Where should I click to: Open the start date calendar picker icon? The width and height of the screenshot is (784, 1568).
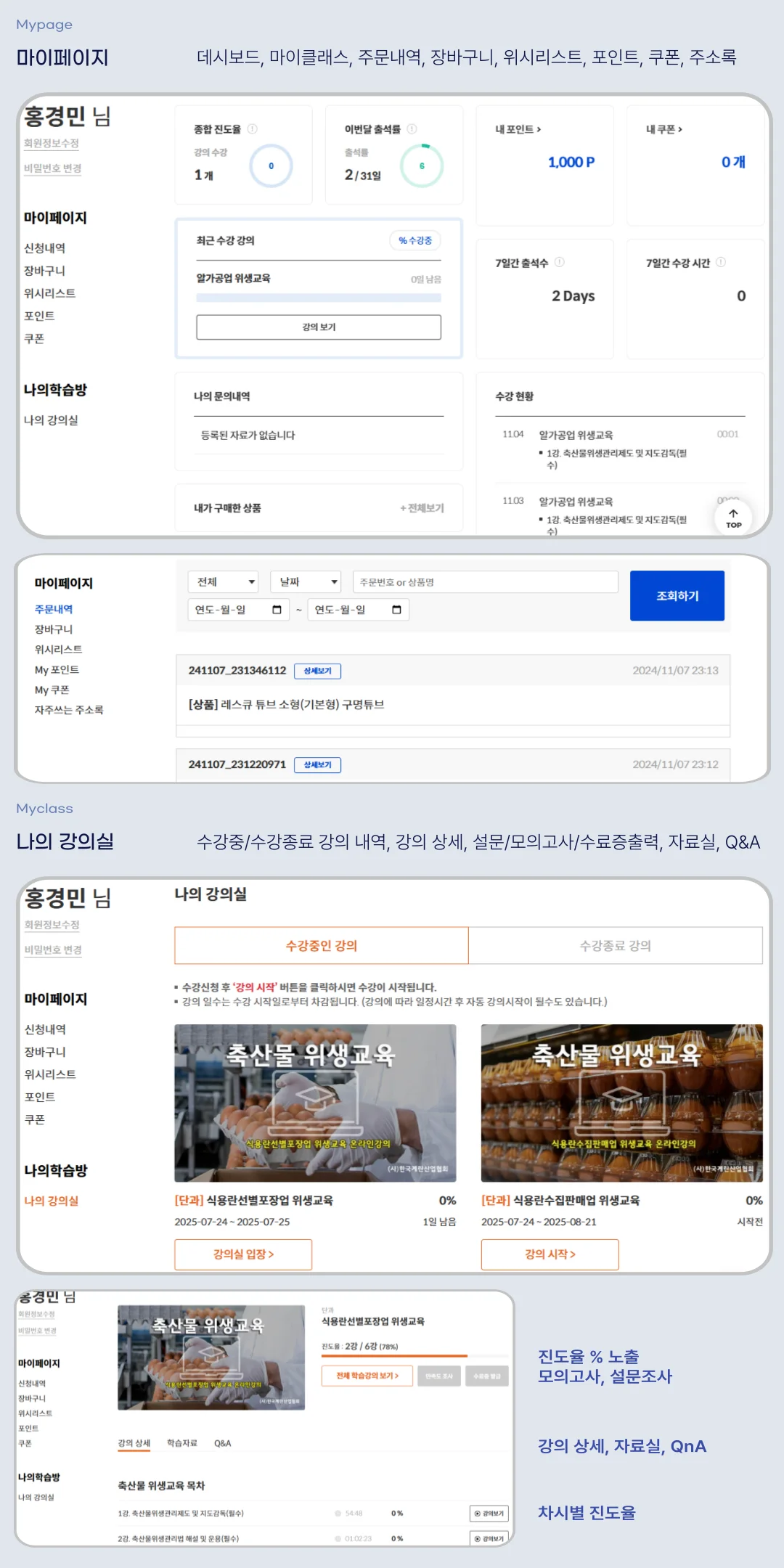pyautogui.click(x=277, y=610)
